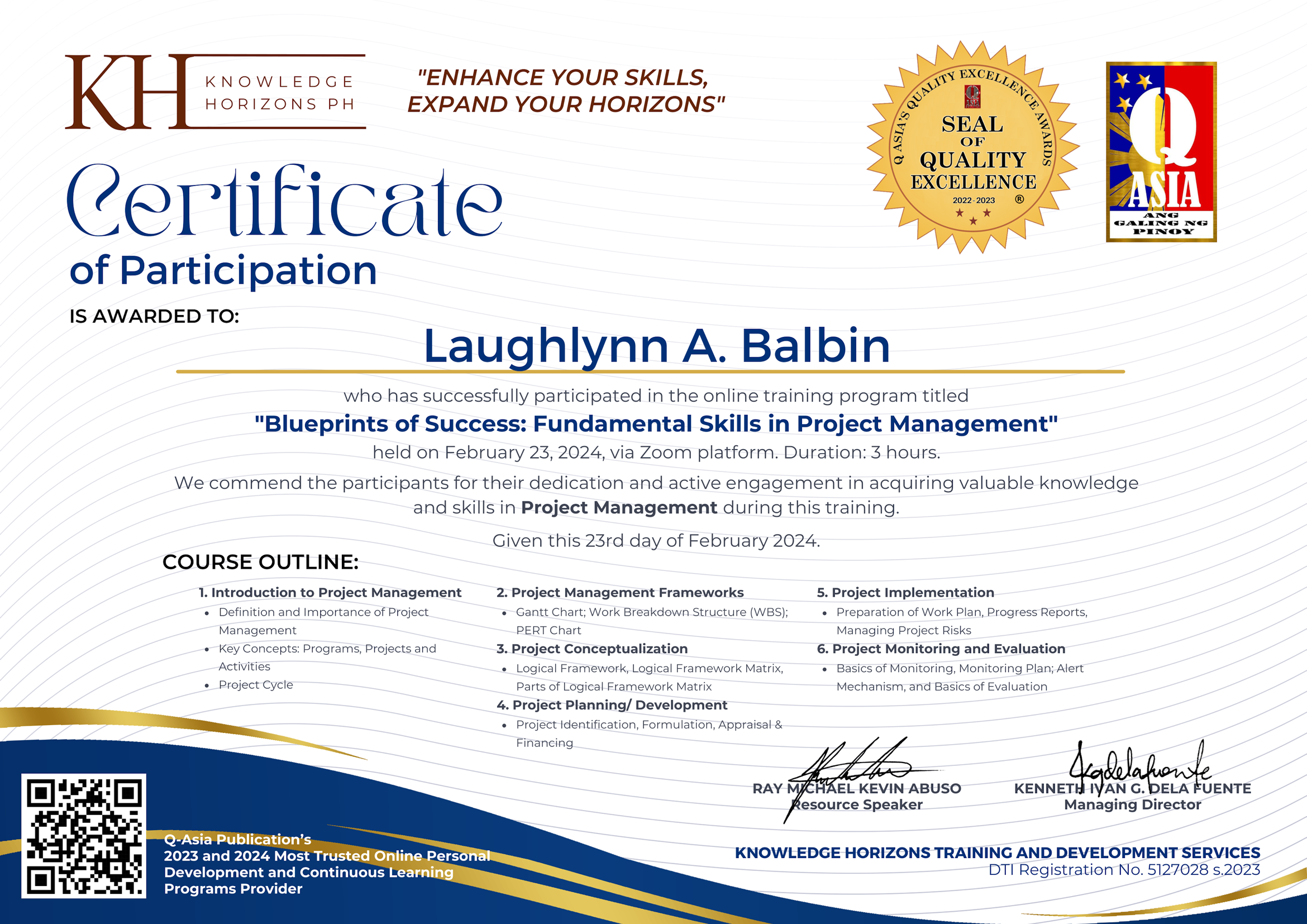Click the recipient name Laughlynn A. Balbin
1307x924 pixels.
656,346
